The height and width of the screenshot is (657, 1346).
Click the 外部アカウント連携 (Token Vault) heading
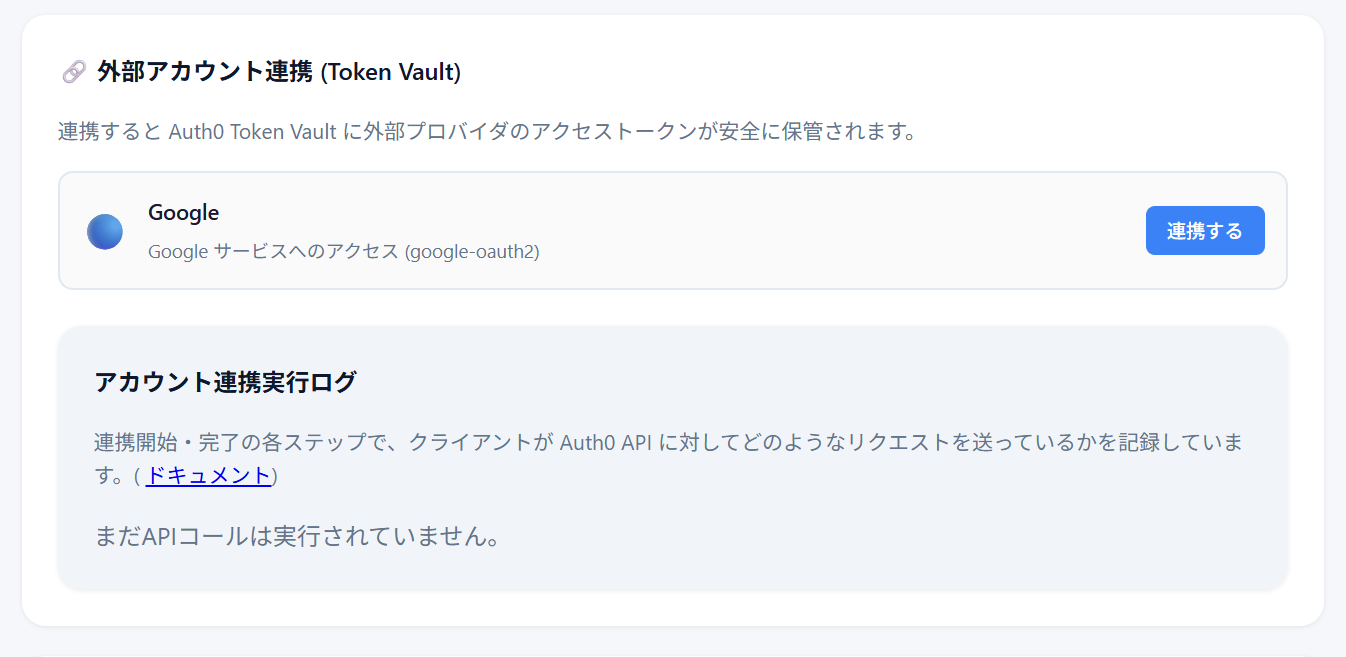pos(278,72)
